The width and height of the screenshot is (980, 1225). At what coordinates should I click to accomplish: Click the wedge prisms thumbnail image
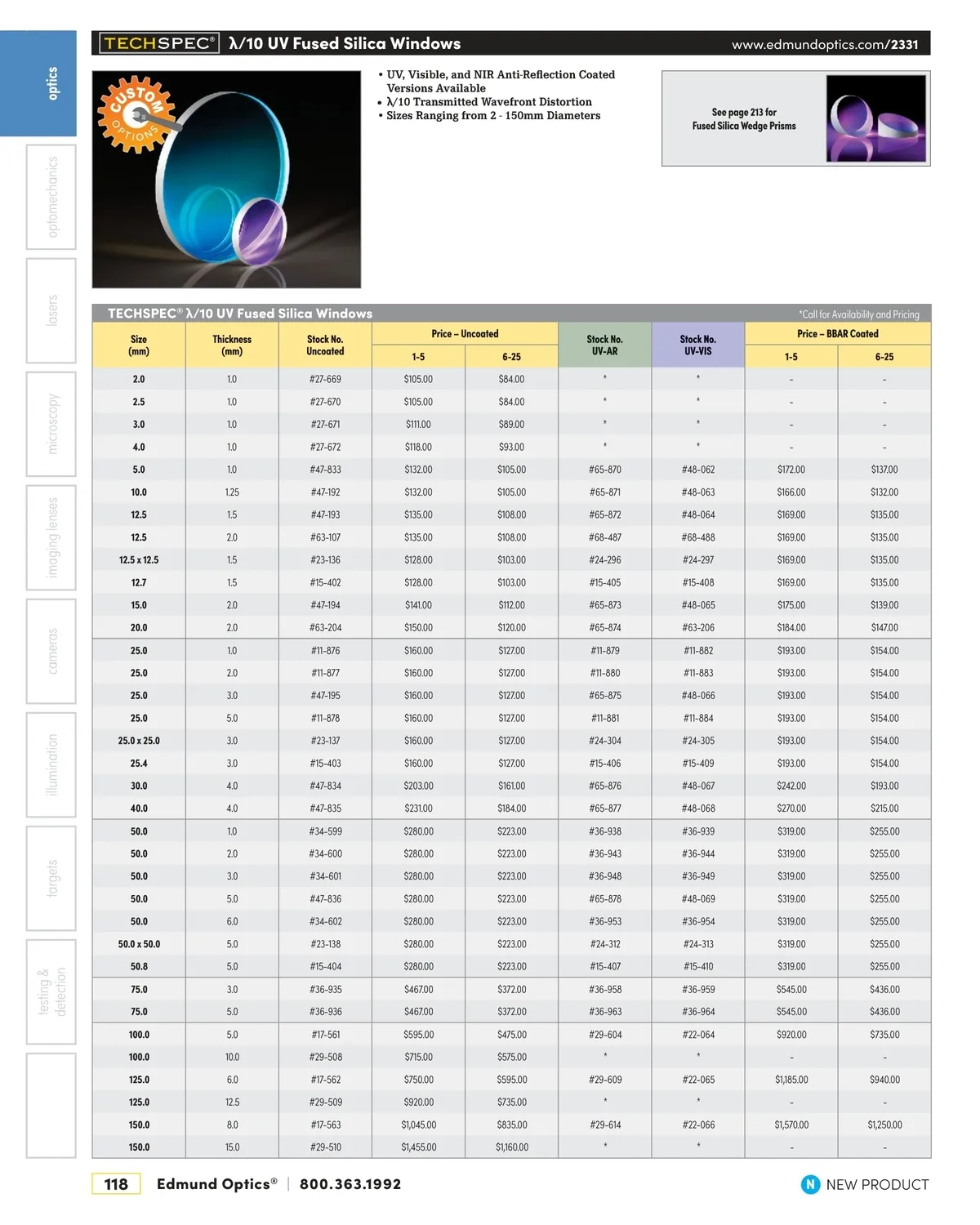[876, 118]
